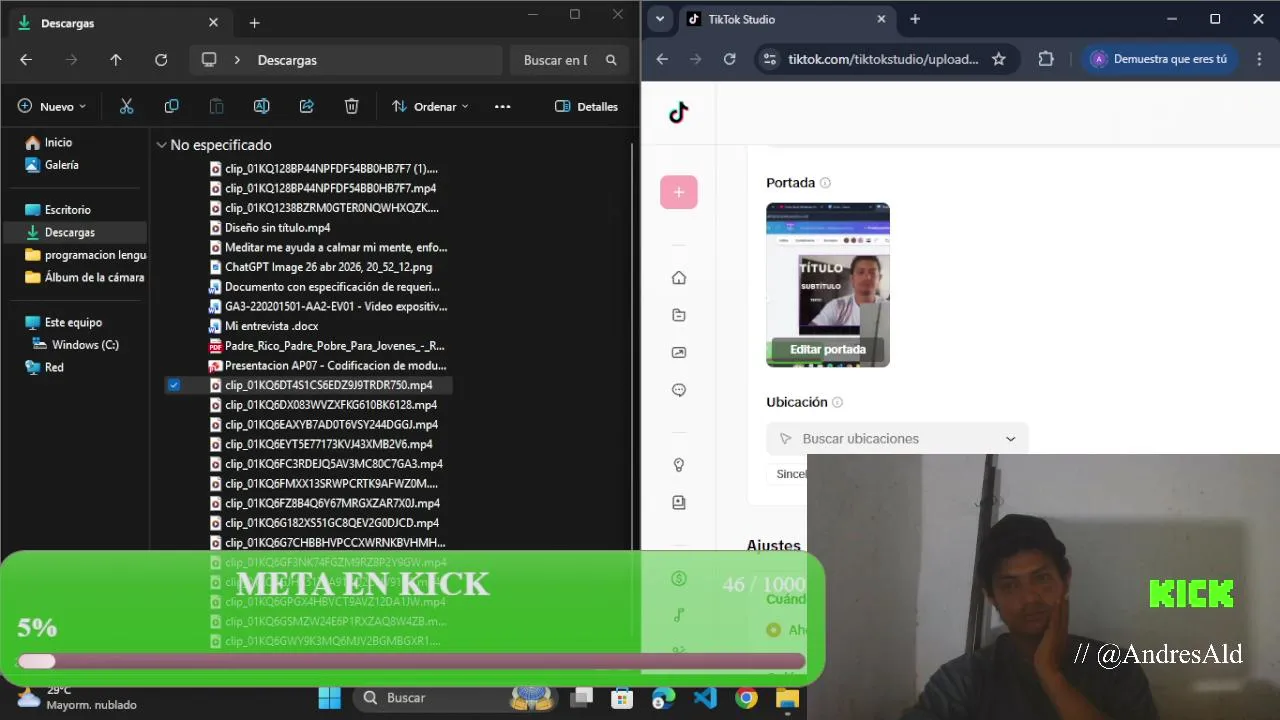This screenshot has height=720, width=1280.
Task: Select file clip_01KQ6G182XS51GC8QEV2G0DJCD.mp4
Action: [x=332, y=523]
